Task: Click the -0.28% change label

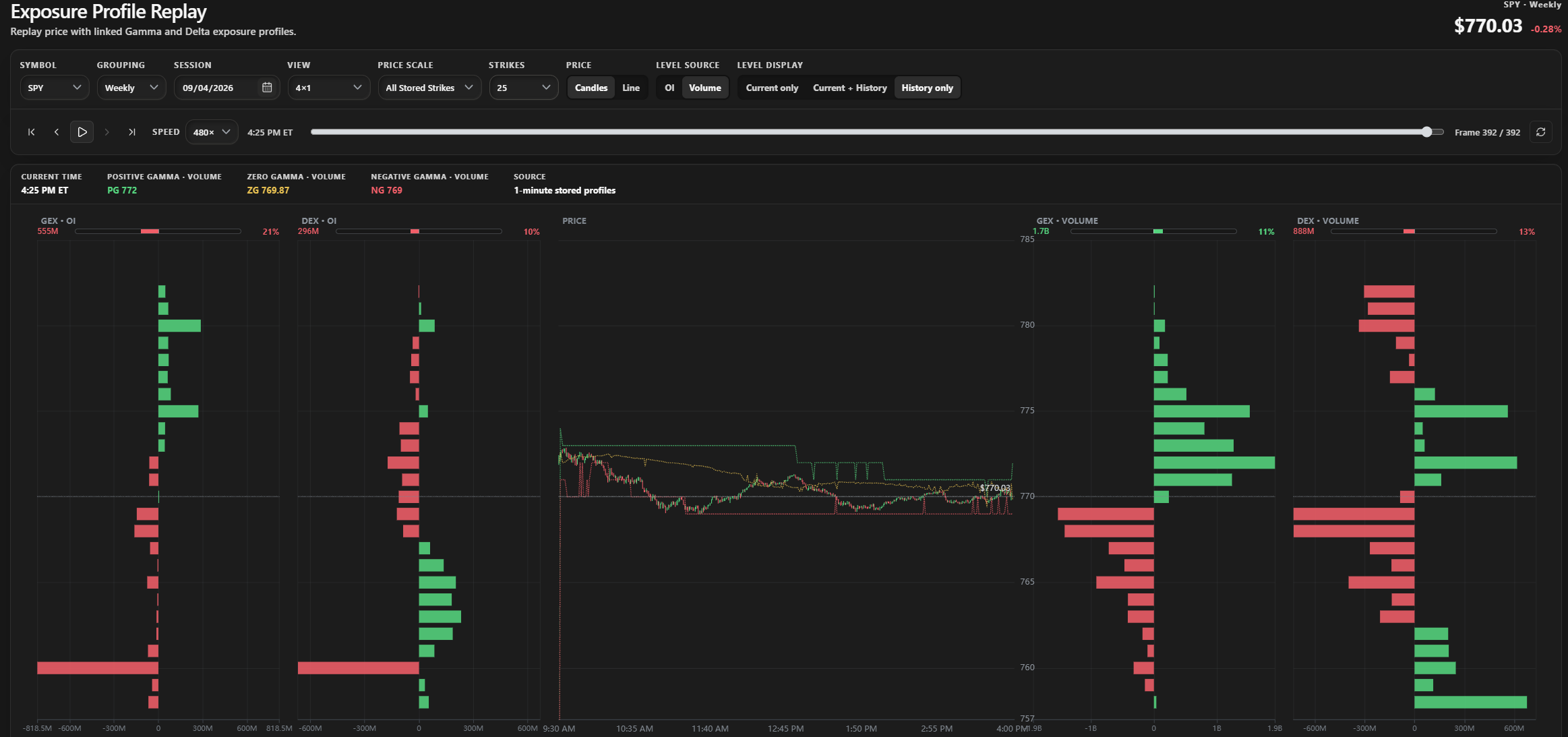Action: [1546, 29]
